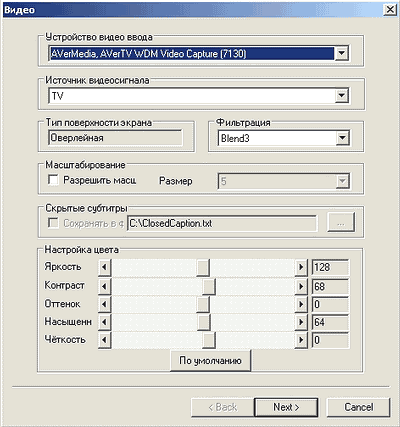Open the Источник видеосигнала TV dropdown
The image size is (400, 427).
pos(341,96)
